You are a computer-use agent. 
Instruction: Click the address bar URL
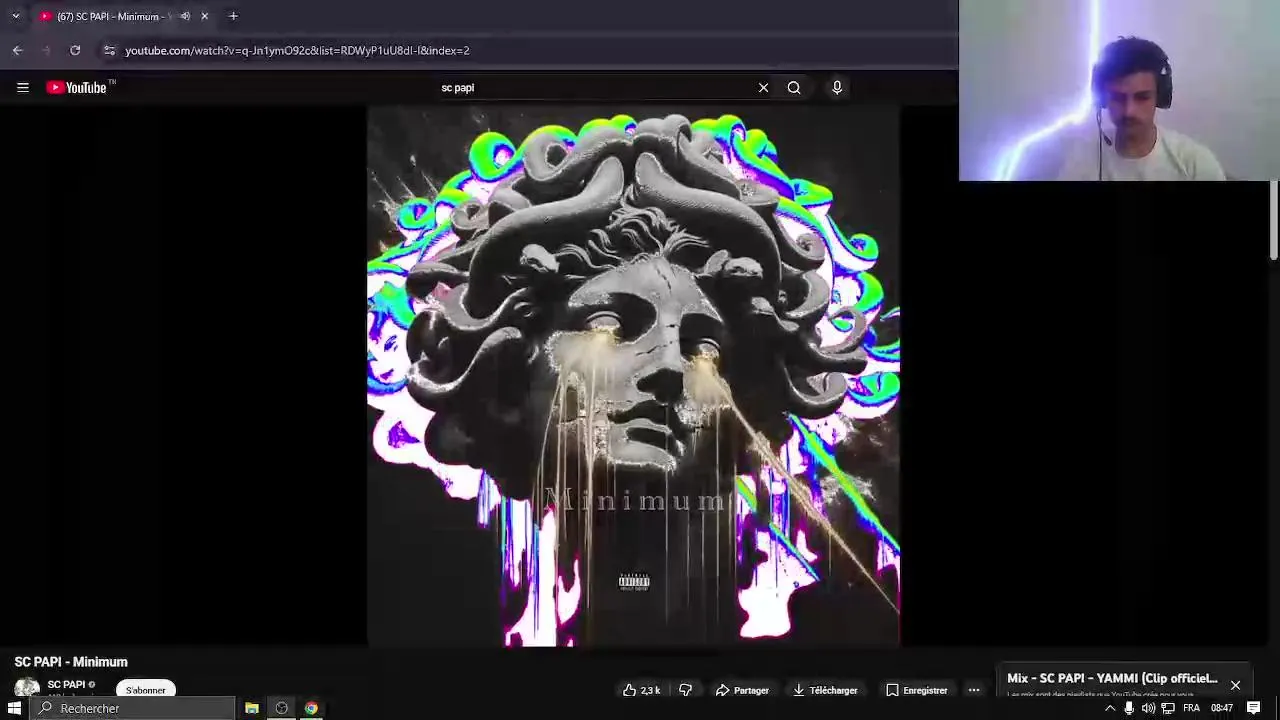pos(297,50)
